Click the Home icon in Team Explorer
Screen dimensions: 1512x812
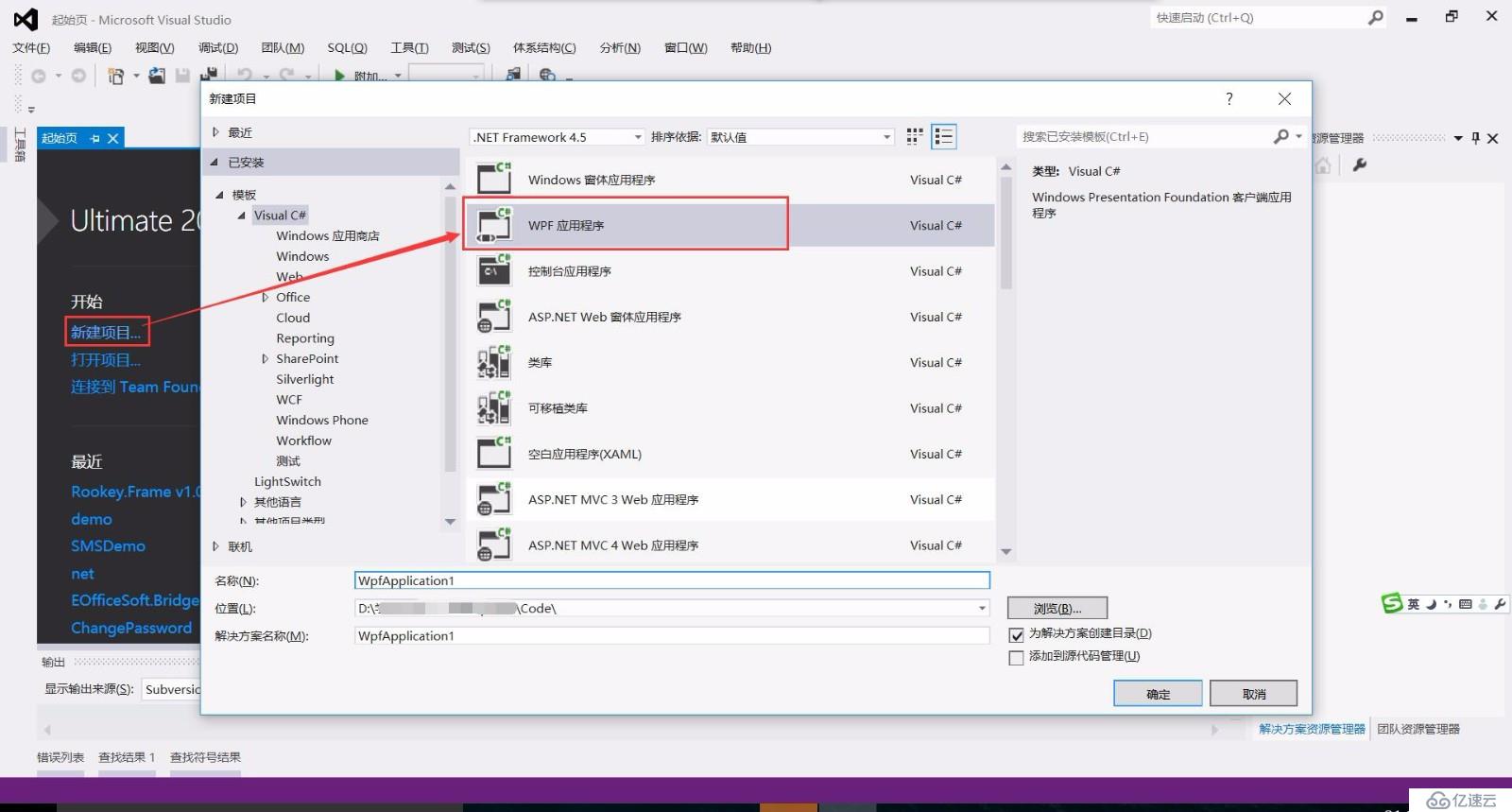(1323, 165)
